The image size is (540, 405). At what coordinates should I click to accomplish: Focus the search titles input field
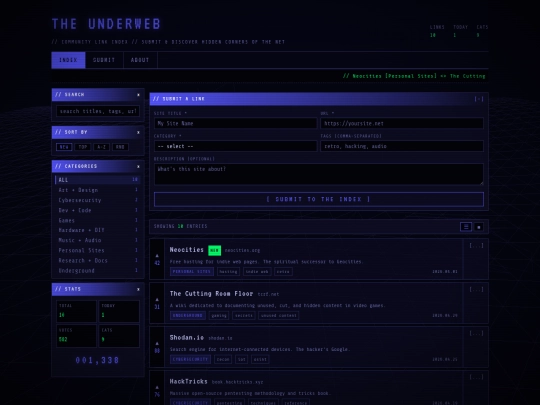(x=98, y=111)
